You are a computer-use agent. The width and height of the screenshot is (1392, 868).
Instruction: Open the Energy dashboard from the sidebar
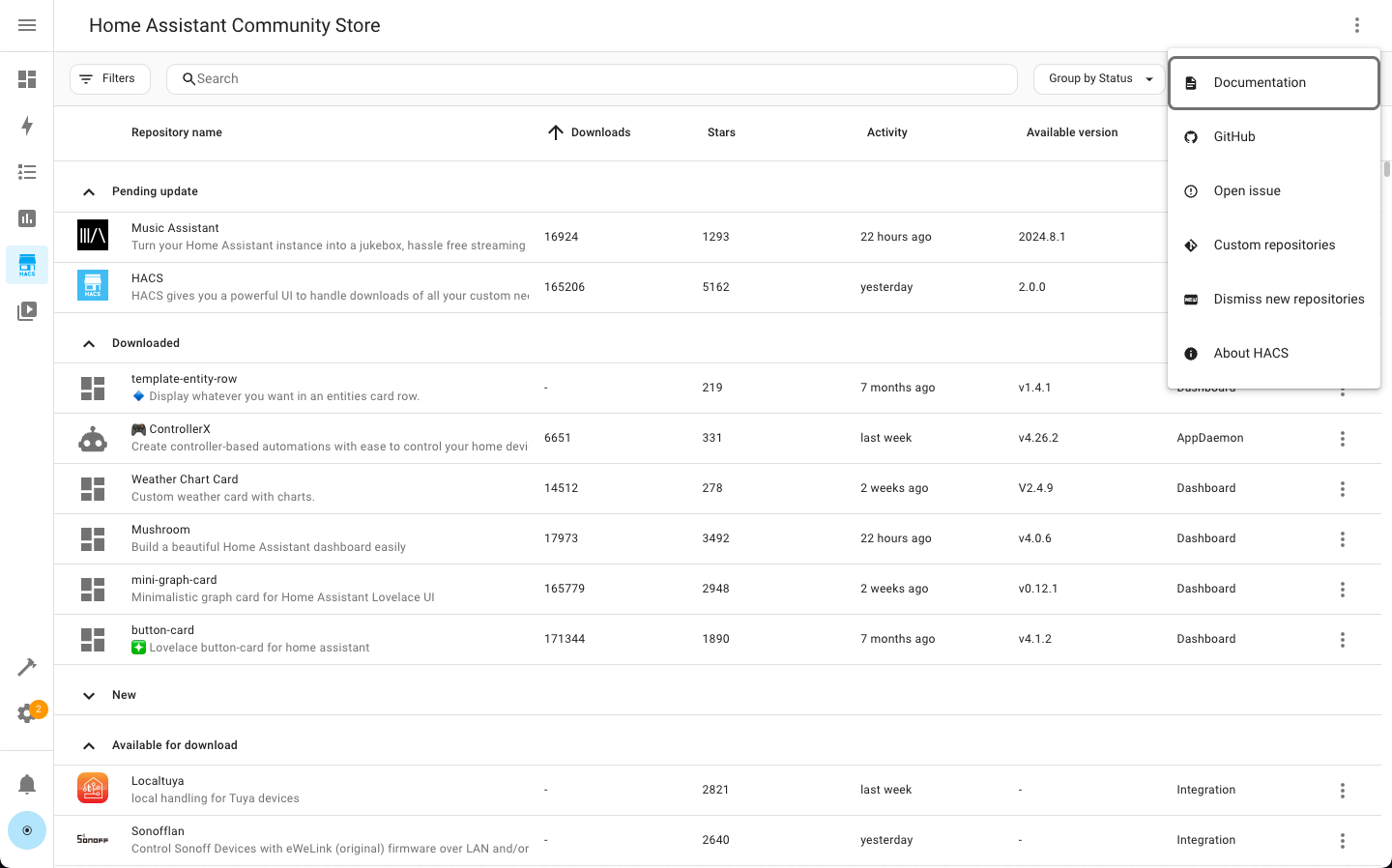click(27, 126)
